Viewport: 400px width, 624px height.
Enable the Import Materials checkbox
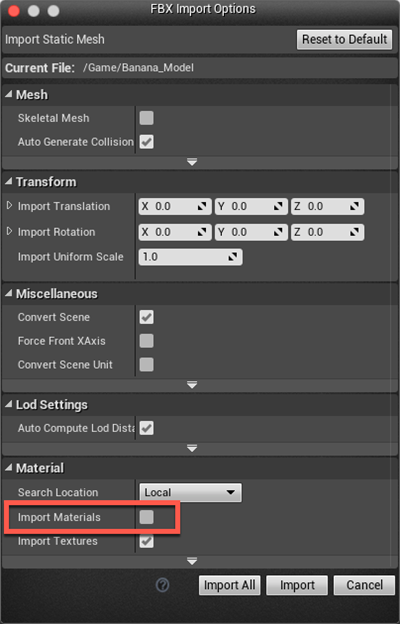pos(146,517)
